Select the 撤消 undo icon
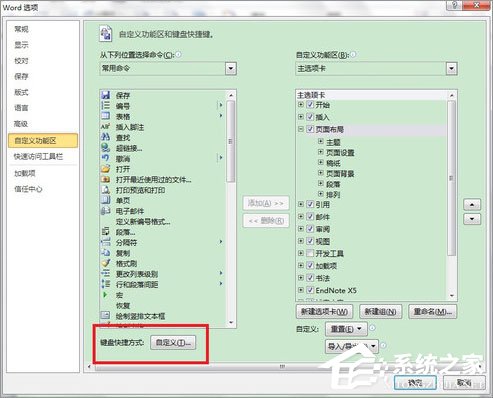Image resolution: width=493 pixels, height=398 pixels. tap(105, 158)
